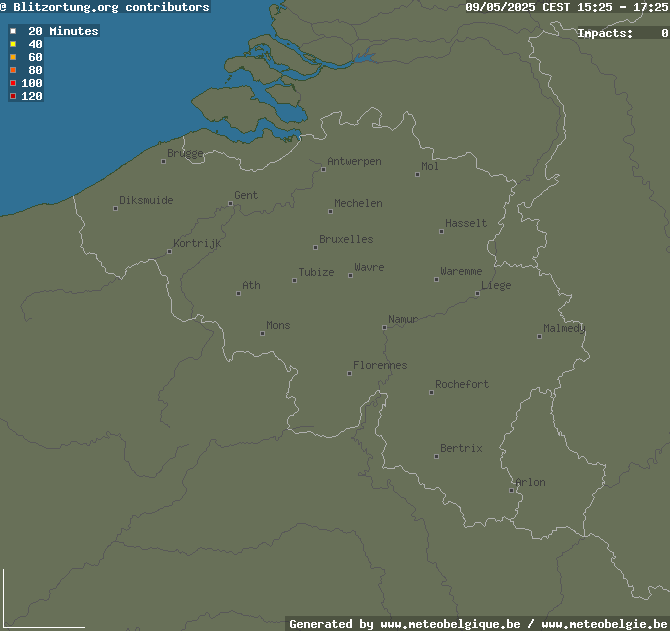Image resolution: width=670 pixels, height=631 pixels.
Task: Click the Gent city marker
Action: coord(231,204)
